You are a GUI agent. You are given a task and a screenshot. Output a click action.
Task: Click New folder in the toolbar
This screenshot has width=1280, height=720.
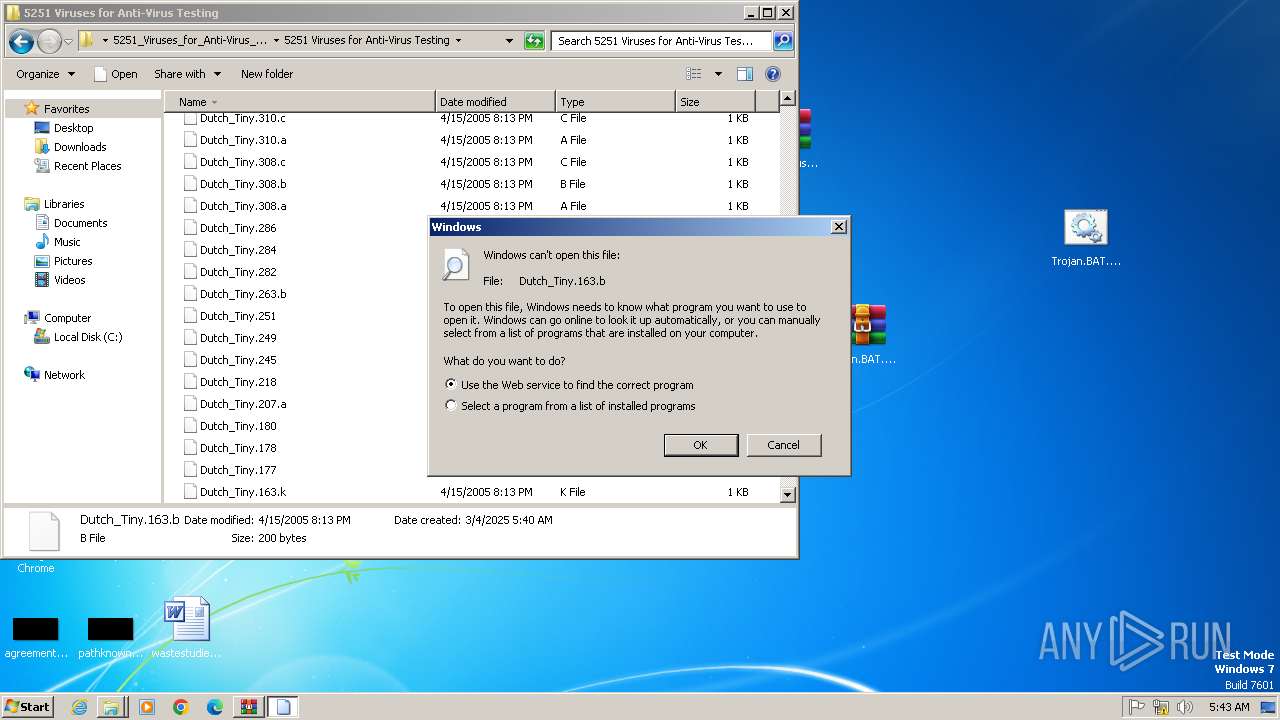[x=267, y=74]
